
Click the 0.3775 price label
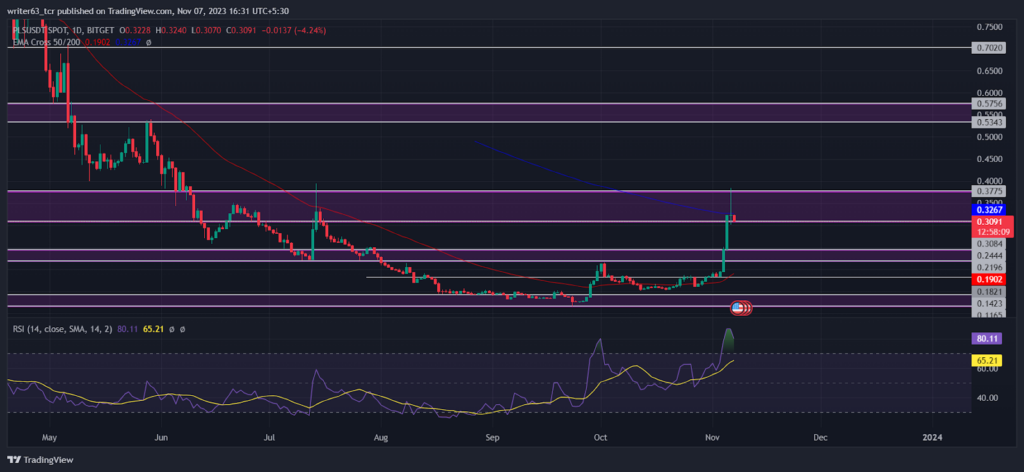click(x=987, y=191)
